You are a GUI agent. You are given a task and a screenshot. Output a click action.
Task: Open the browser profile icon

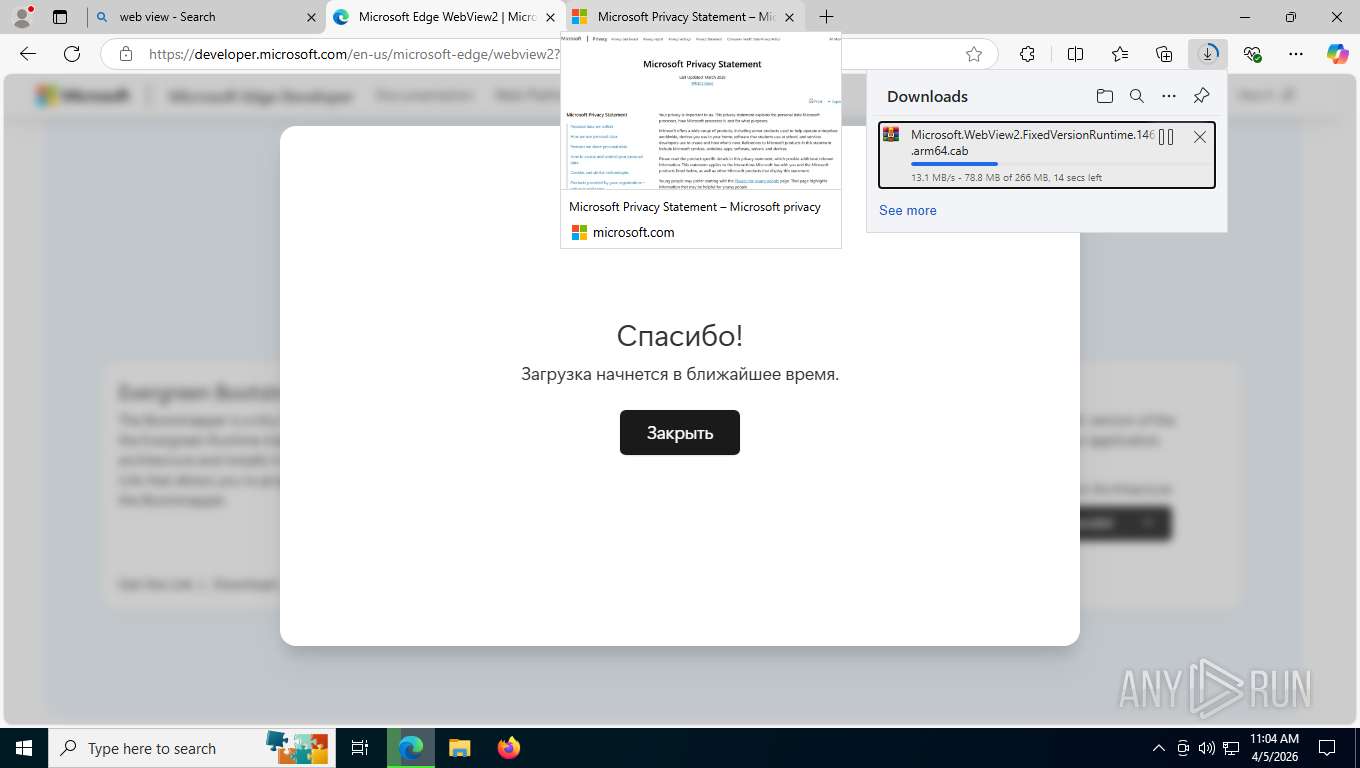22,17
